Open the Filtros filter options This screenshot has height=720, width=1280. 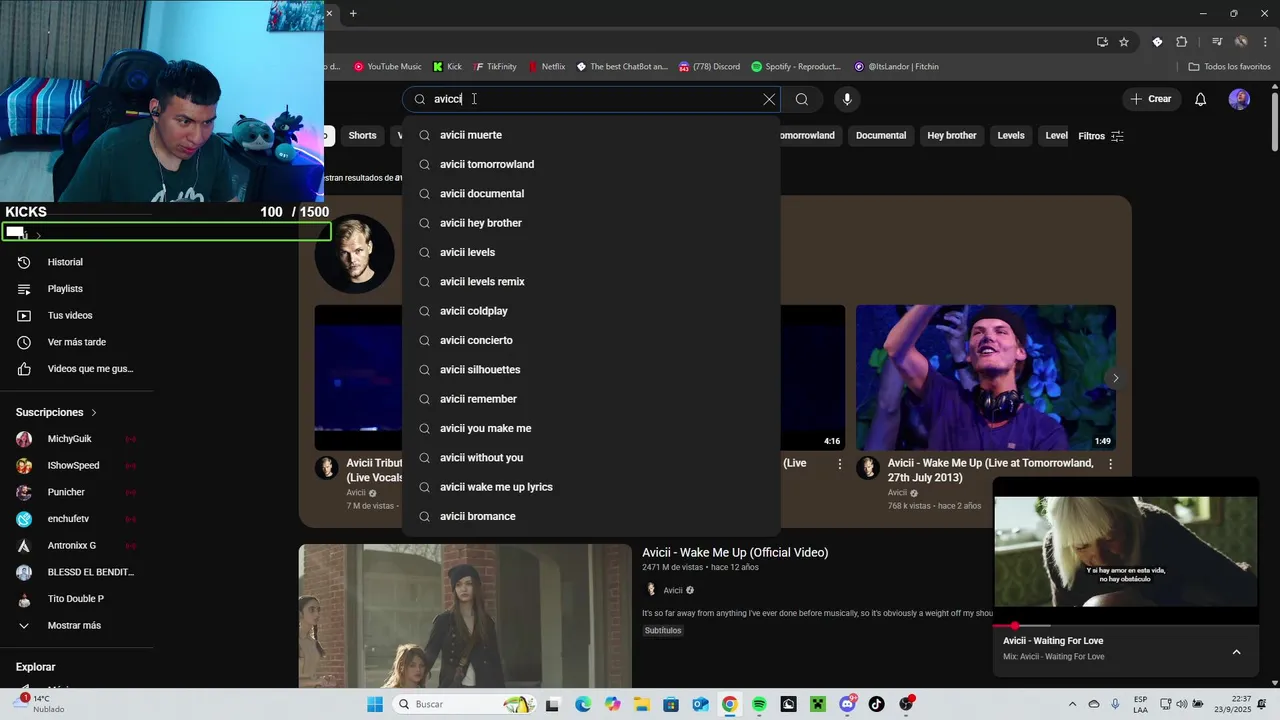(x=1101, y=136)
